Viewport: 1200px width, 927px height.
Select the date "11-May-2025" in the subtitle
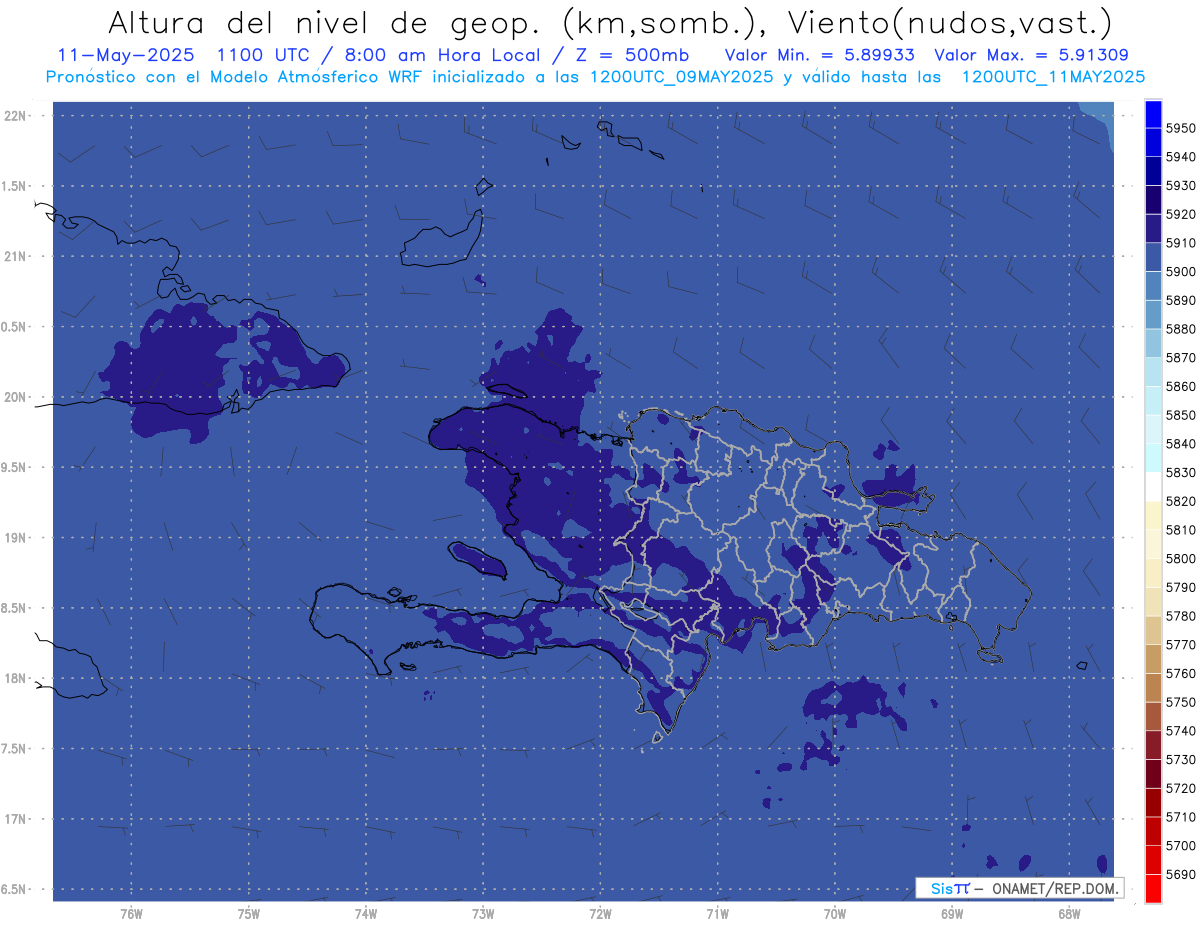point(124,55)
